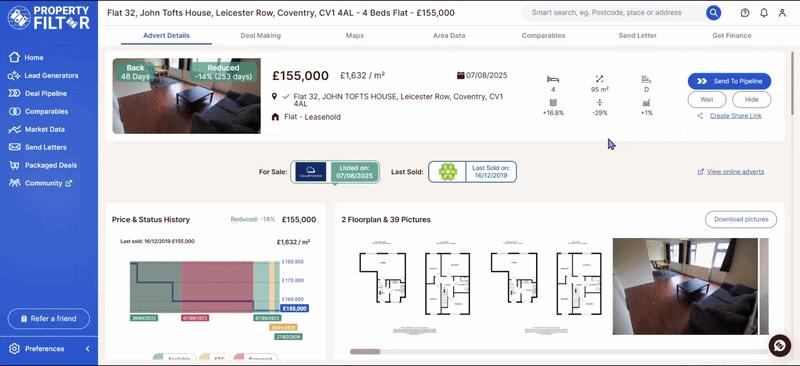Open the living room photo in gallery
The width and height of the screenshot is (800, 366).
point(685,286)
